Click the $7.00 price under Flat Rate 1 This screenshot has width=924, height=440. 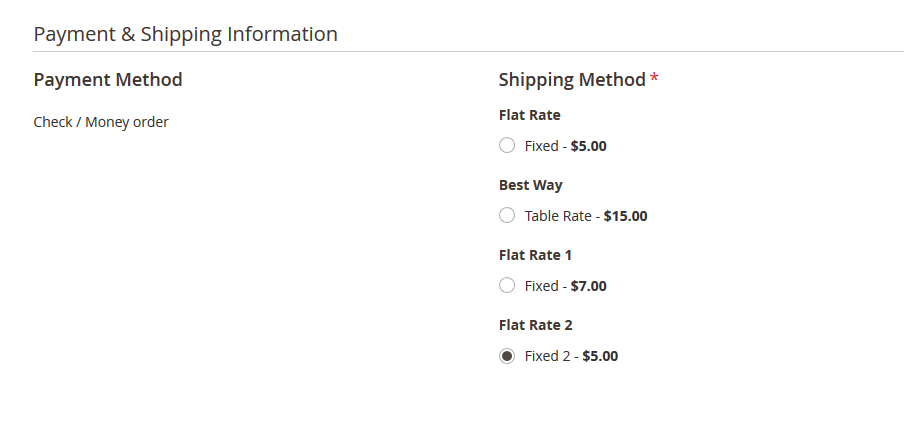tap(588, 286)
